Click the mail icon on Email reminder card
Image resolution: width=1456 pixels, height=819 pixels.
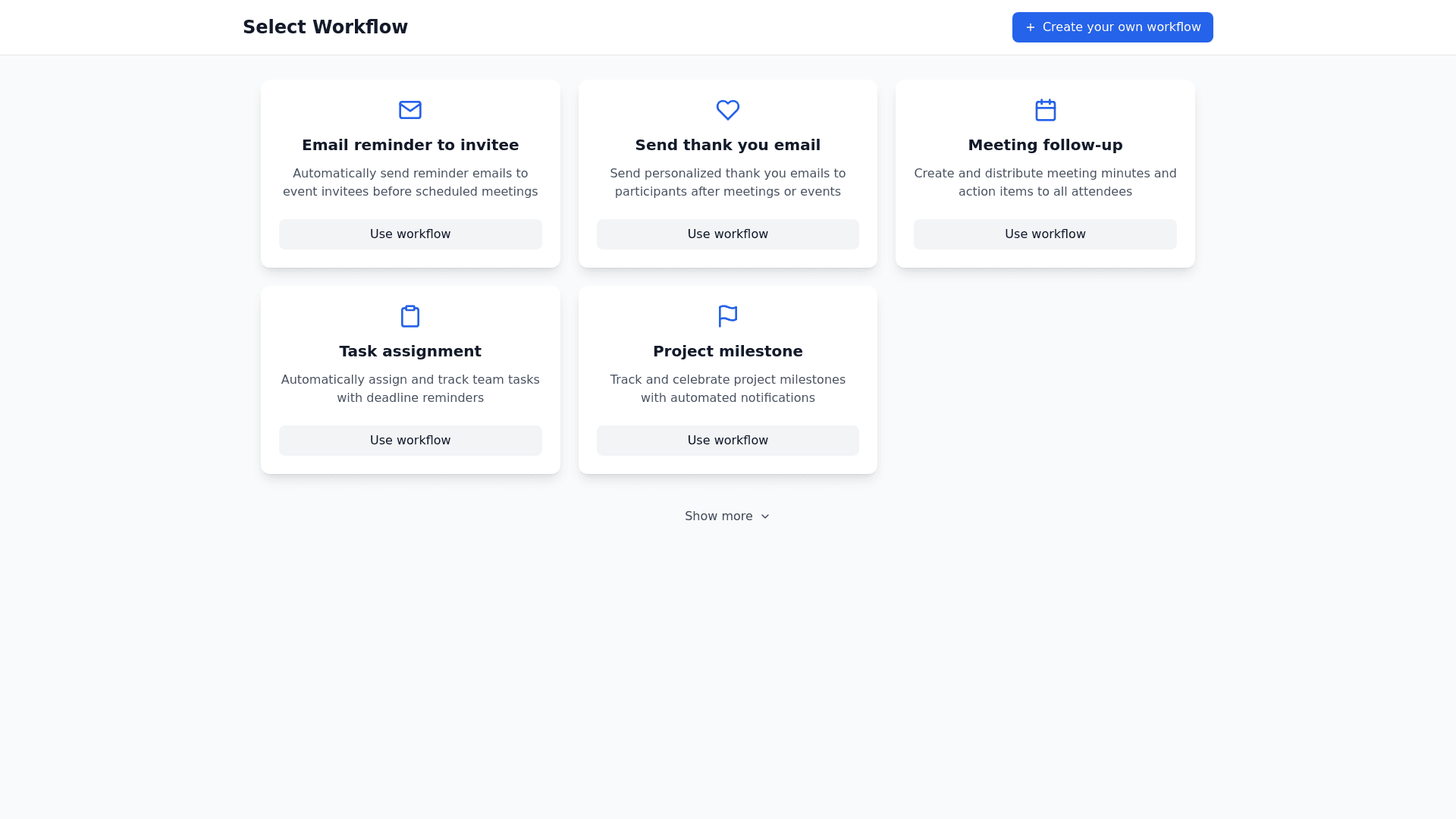[409, 110]
